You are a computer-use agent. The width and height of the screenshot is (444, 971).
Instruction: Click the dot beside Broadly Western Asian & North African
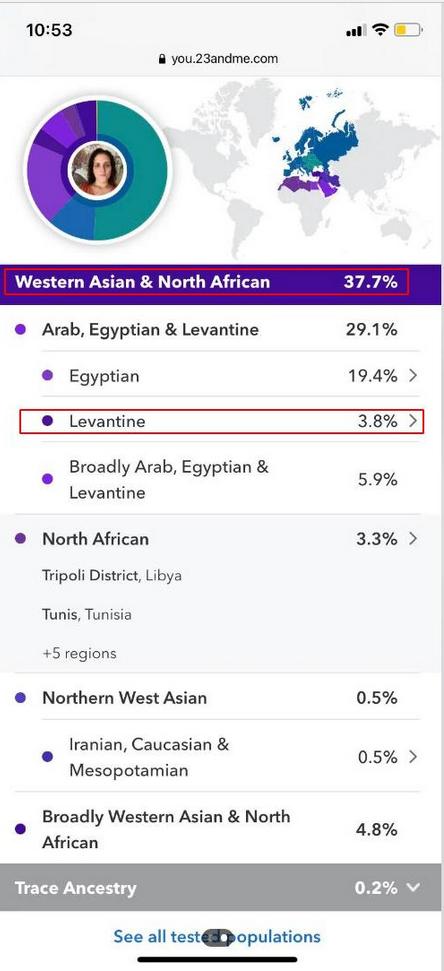tap(20, 829)
